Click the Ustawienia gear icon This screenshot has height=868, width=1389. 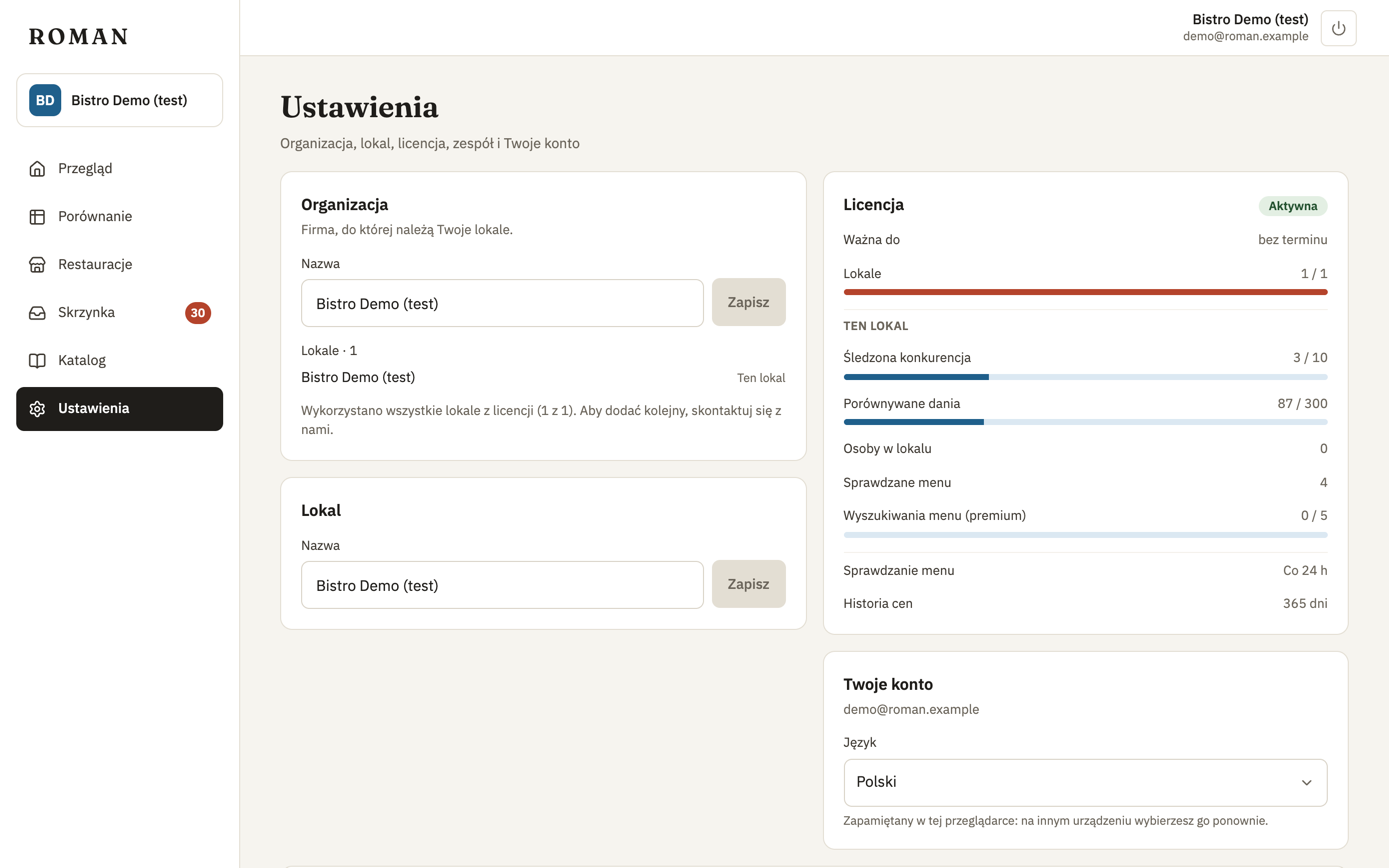pos(37,408)
